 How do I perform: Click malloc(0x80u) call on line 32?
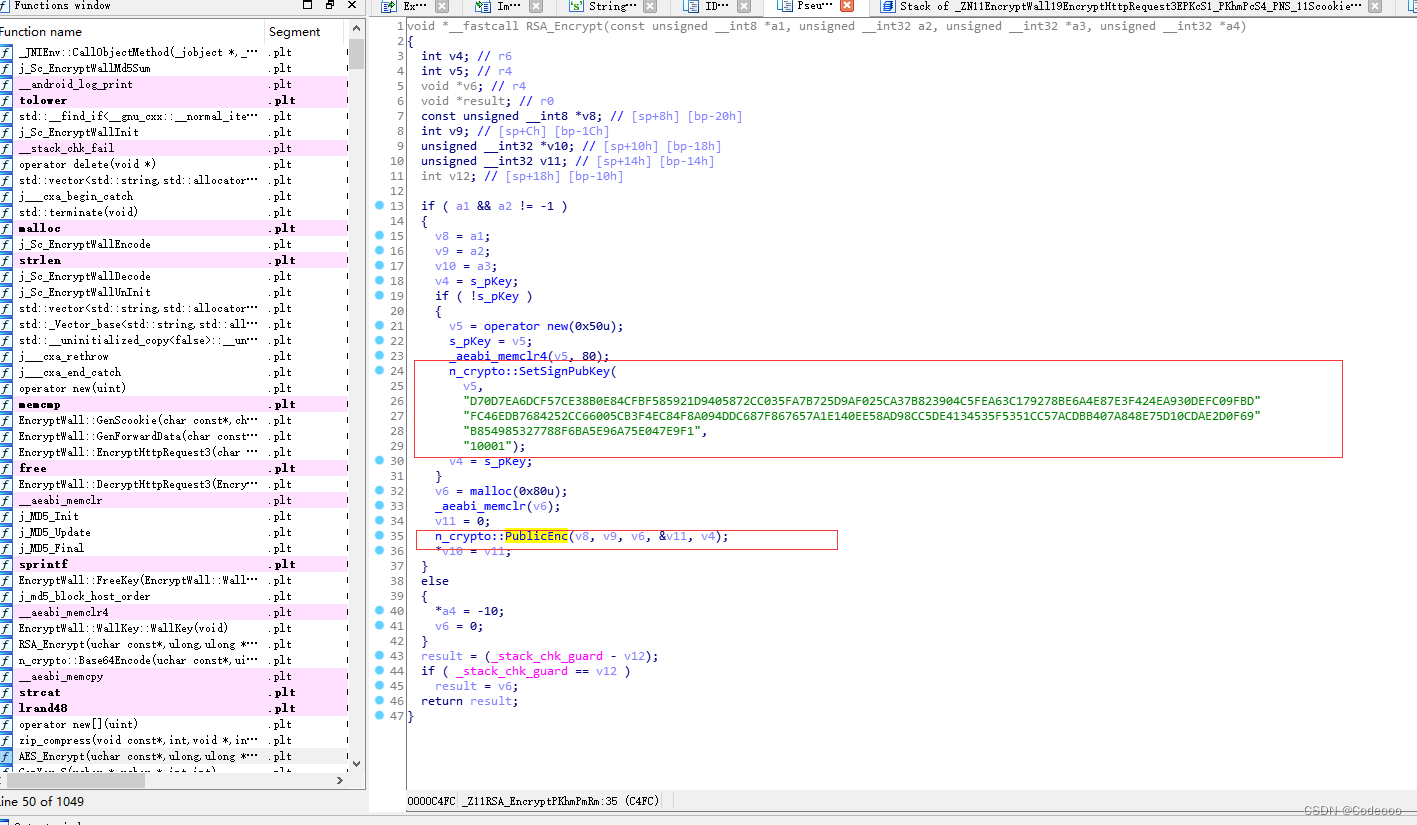[x=512, y=491]
